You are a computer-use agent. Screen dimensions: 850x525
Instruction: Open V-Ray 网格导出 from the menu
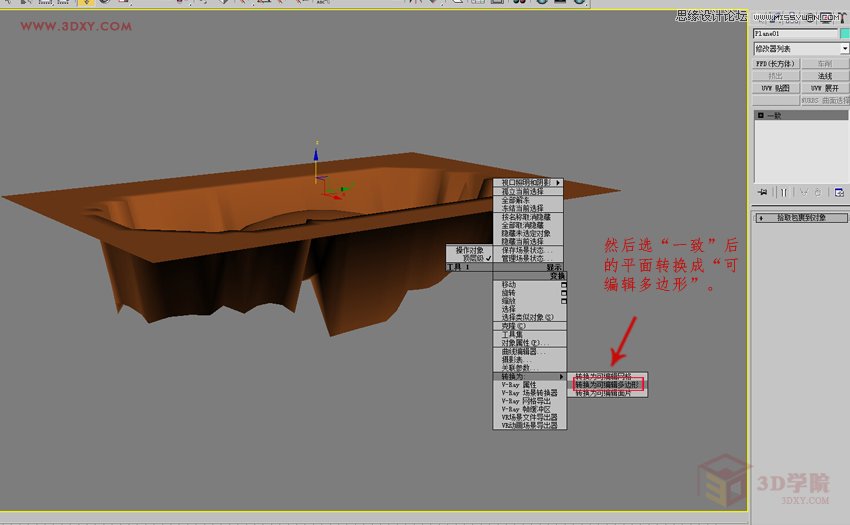click(530, 401)
